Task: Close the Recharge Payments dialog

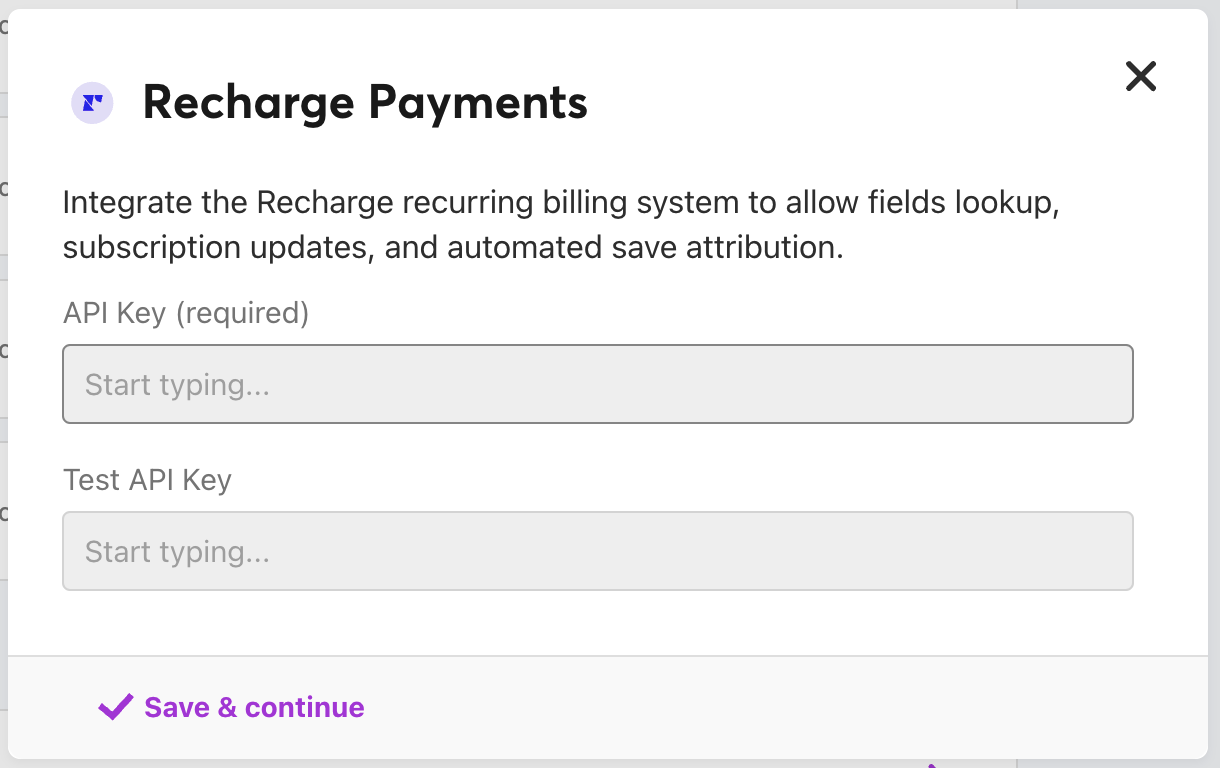Action: pyautogui.click(x=1140, y=76)
